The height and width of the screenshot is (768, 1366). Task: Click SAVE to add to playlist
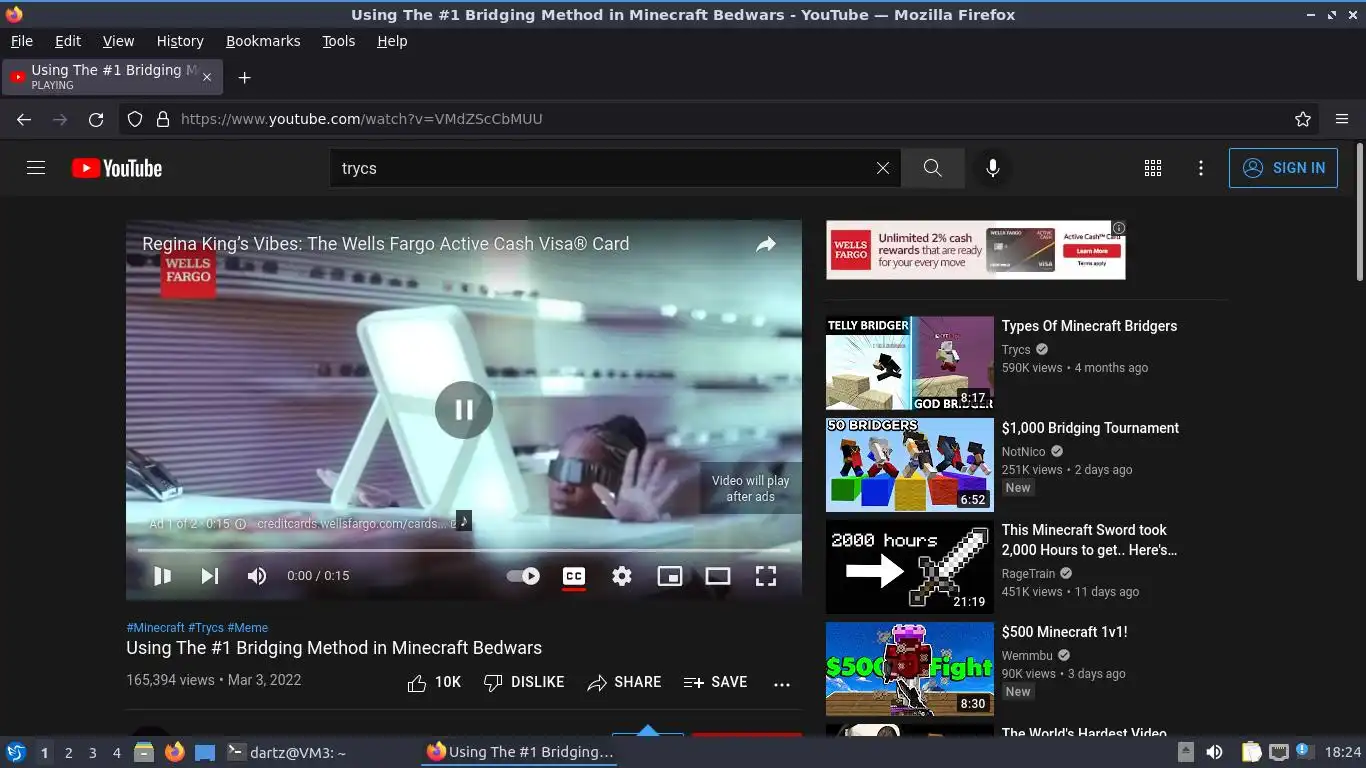pyautogui.click(x=715, y=682)
